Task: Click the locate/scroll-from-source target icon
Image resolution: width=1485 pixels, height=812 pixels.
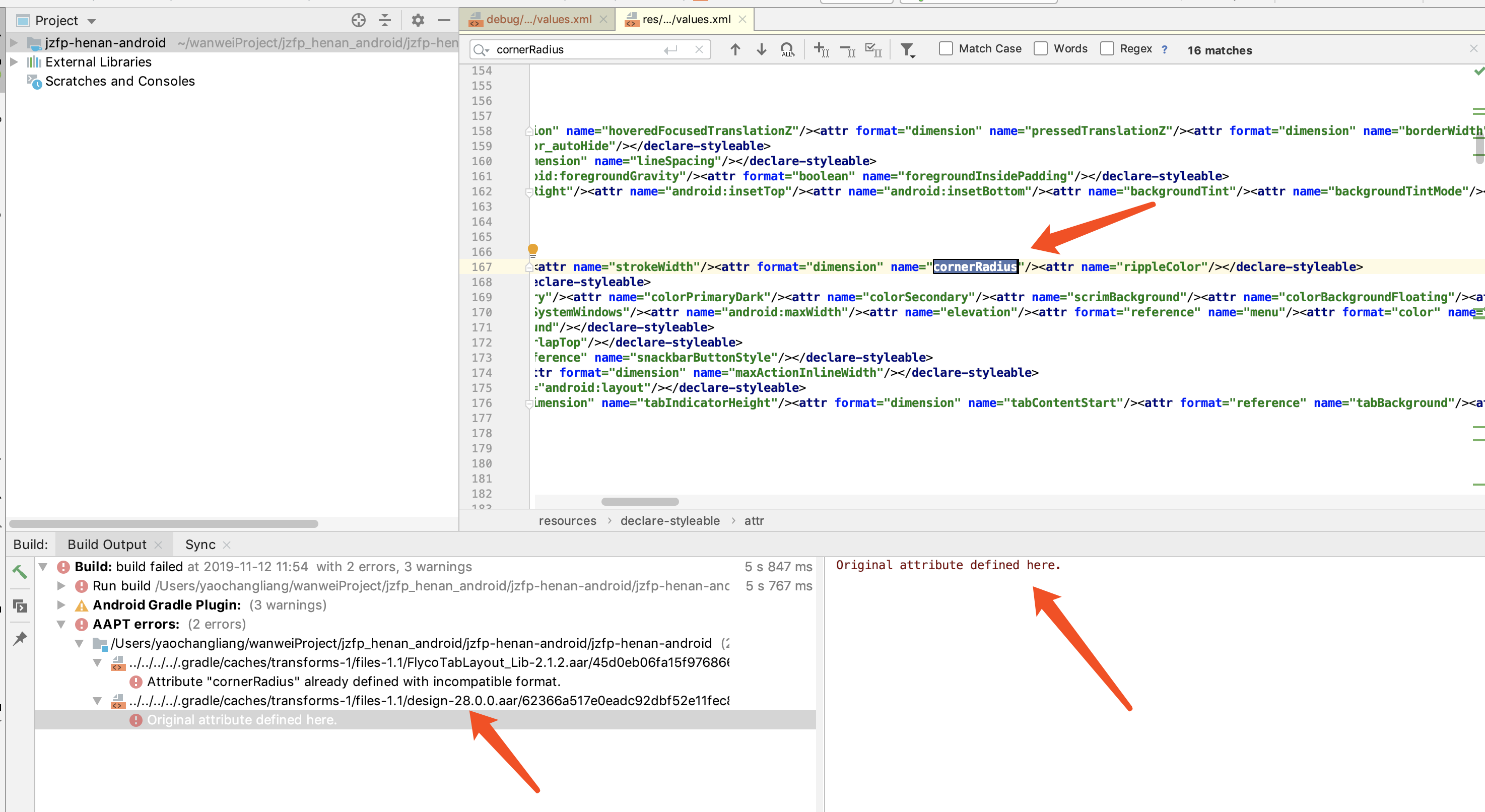Action: pyautogui.click(x=359, y=21)
